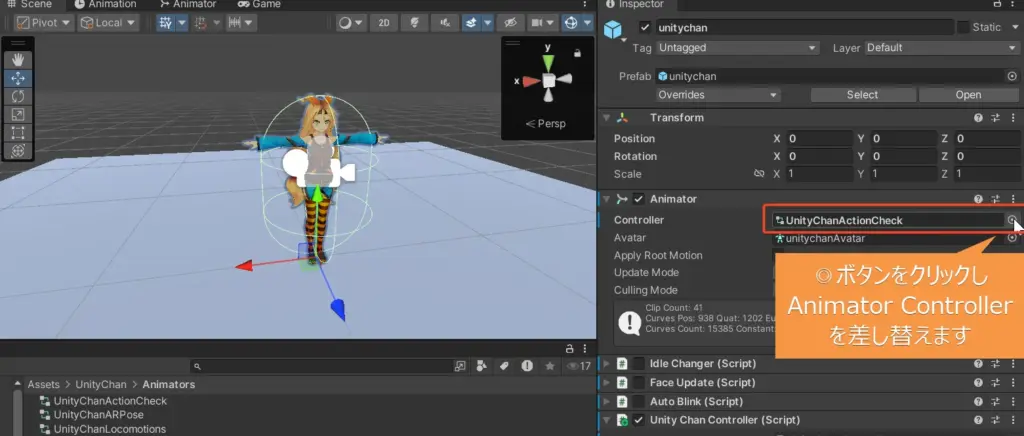This screenshot has height=436, width=1024.
Task: Expand the Idle Changer script component
Action: coord(607,364)
